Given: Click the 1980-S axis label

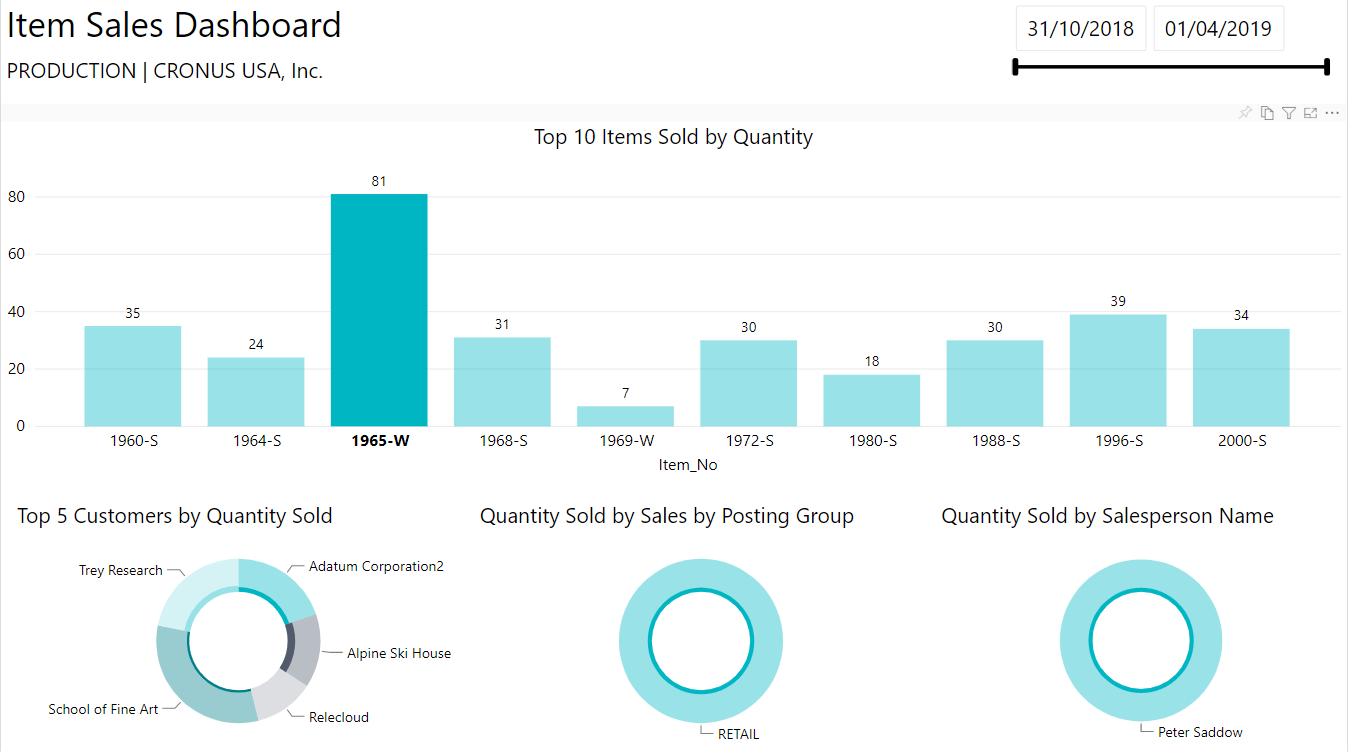Looking at the screenshot, I should 872,440.
